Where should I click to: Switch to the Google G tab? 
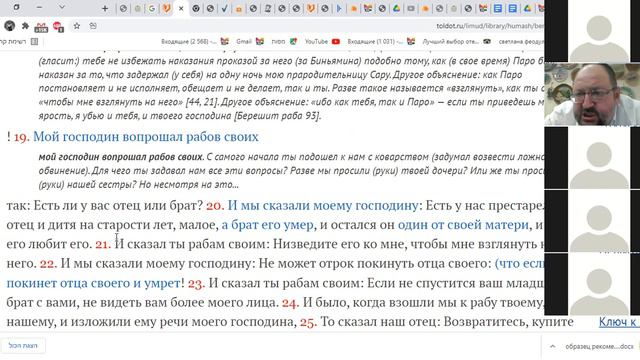pos(152,8)
